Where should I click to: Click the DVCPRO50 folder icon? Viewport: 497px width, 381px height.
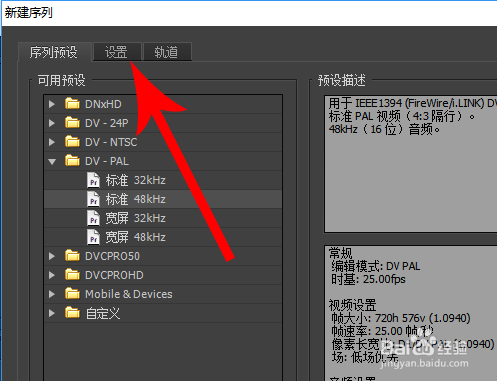(x=72, y=256)
